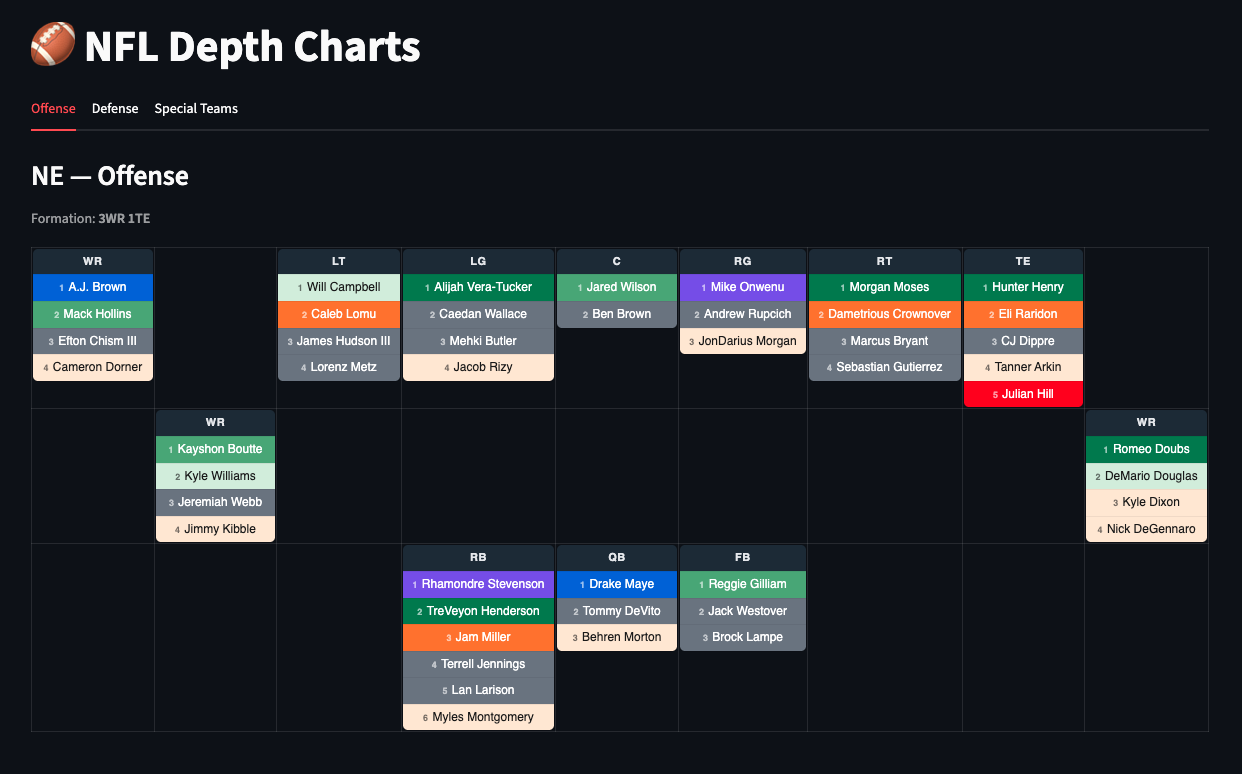Select A.J. Brown player card

(93, 287)
